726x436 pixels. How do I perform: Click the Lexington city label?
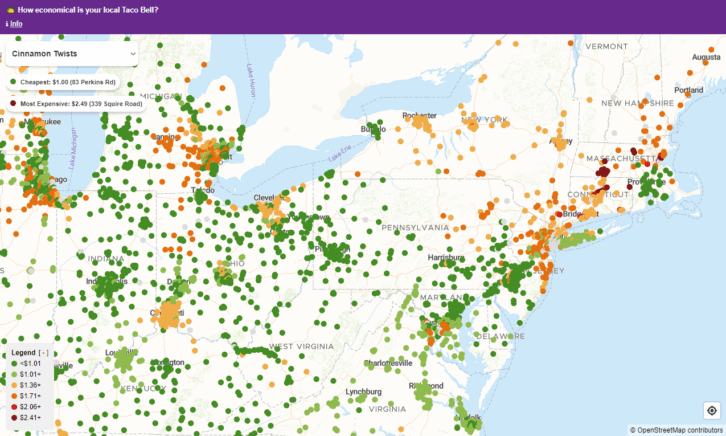click(x=168, y=362)
